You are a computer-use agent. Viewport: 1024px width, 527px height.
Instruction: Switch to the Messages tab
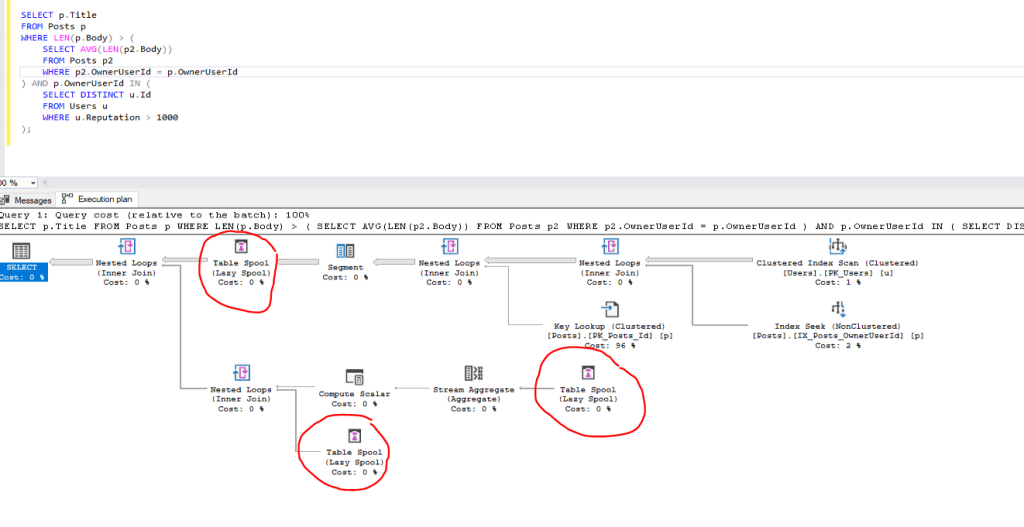(x=27, y=200)
